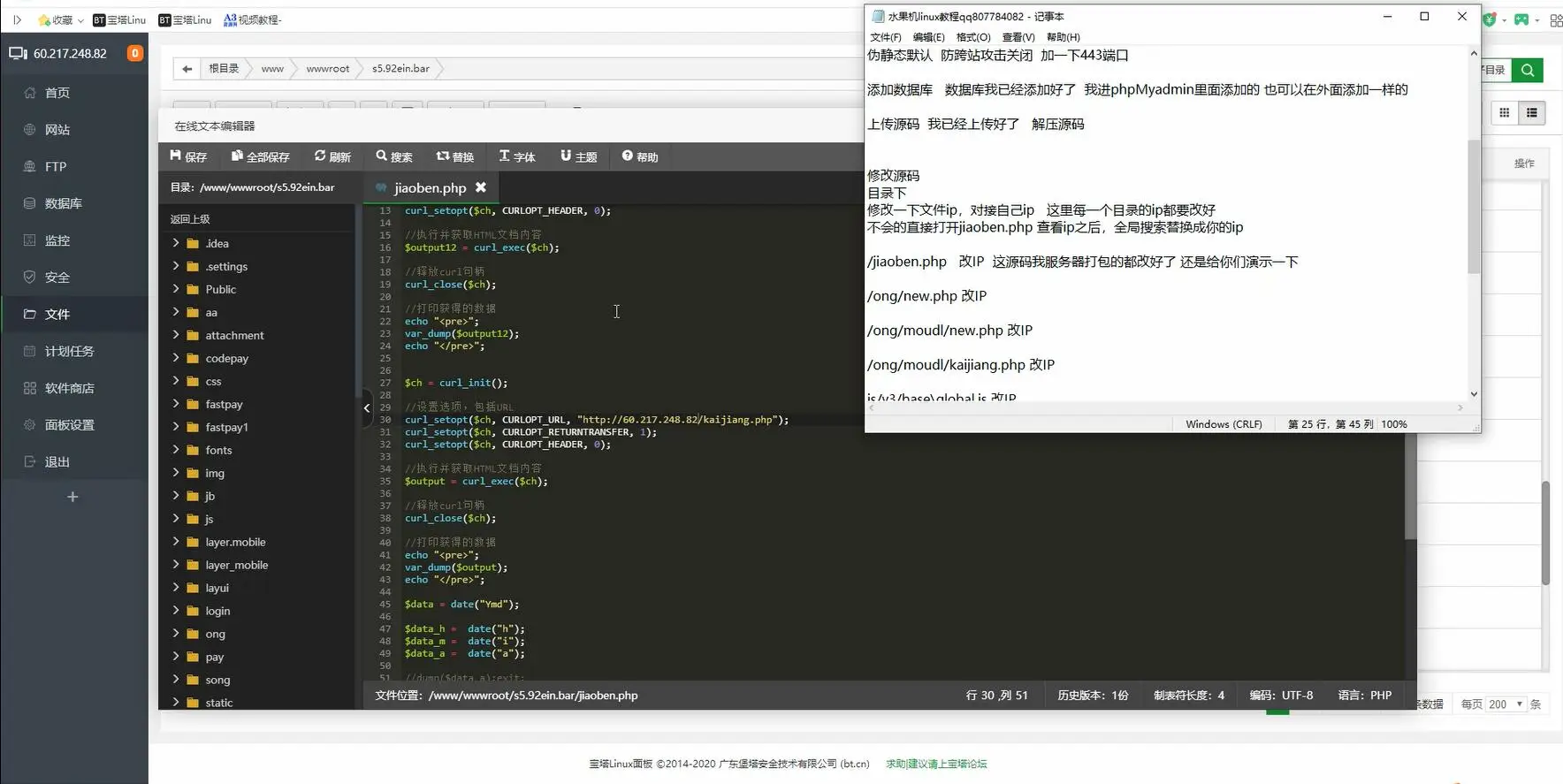This screenshot has height=784, width=1563.
Task: Click 历史版本: 1份 in the status bar
Action: point(1093,696)
